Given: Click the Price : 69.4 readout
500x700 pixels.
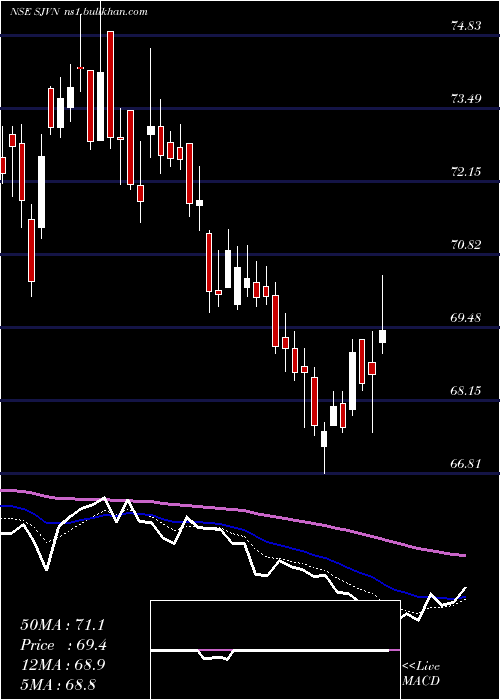Looking at the screenshot, I should tap(63, 645).
